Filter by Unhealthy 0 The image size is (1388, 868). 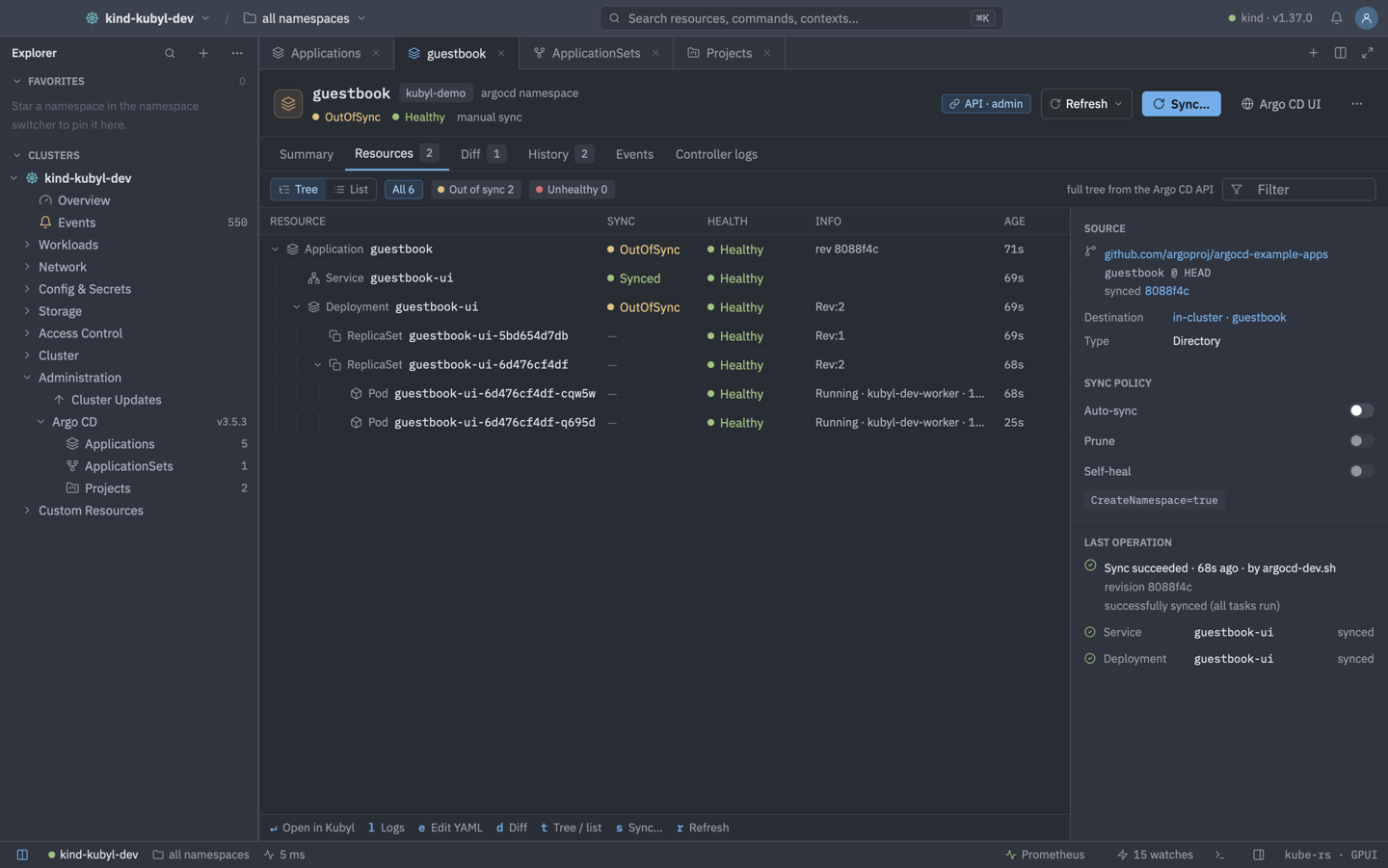[x=572, y=190]
